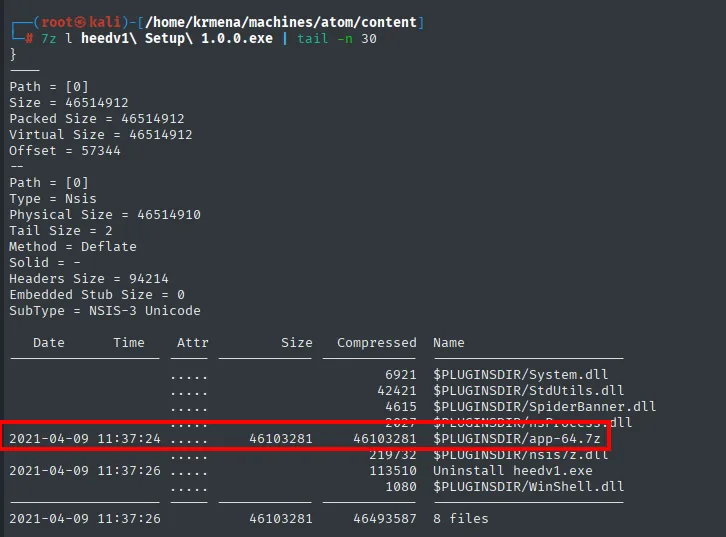Screen dimensions: 726x537
Task: Click the first 'Path = [0]' line
Action: 49,87
